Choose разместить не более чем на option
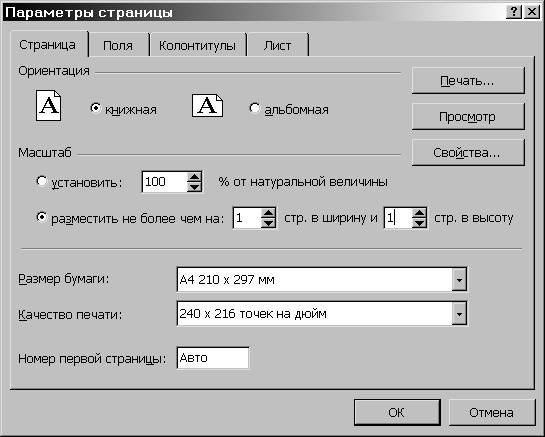The image size is (545, 437). click(x=41, y=217)
